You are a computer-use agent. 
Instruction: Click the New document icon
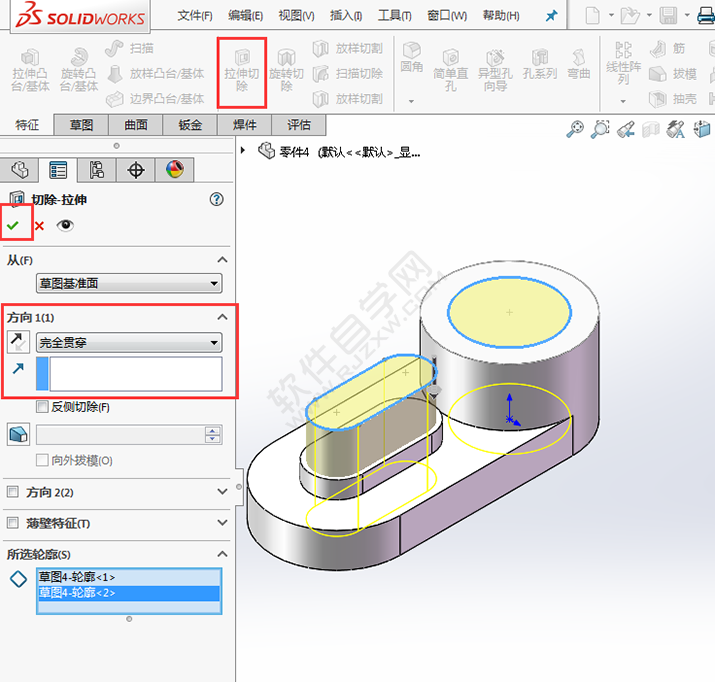(592, 16)
